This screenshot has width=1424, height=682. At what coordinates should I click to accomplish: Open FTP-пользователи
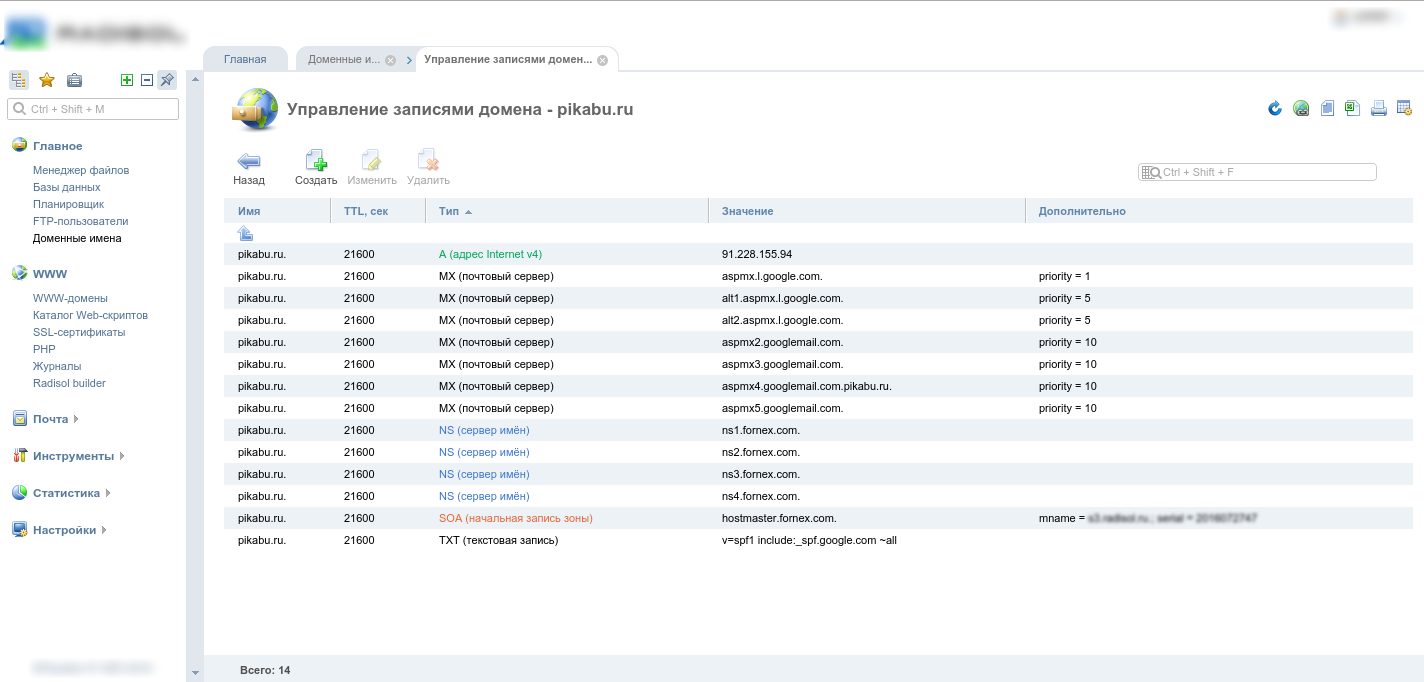coord(80,221)
